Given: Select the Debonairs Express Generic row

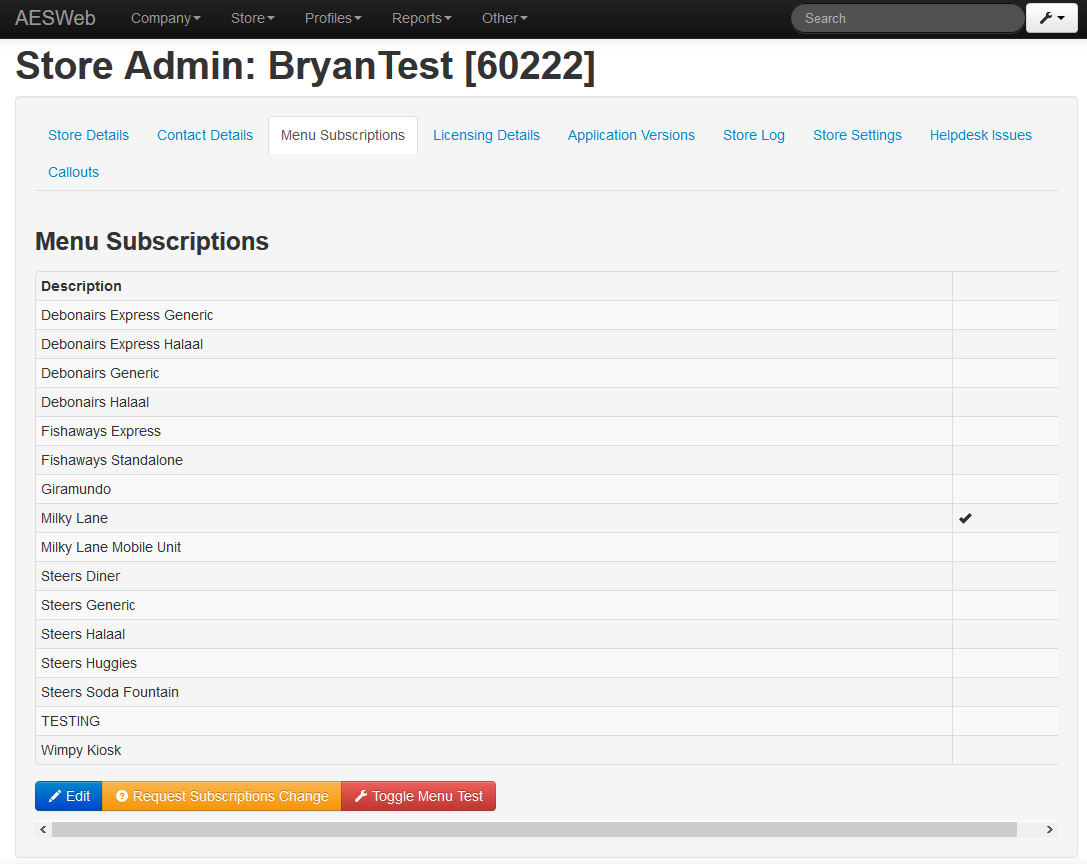Looking at the screenshot, I should tap(546, 316).
